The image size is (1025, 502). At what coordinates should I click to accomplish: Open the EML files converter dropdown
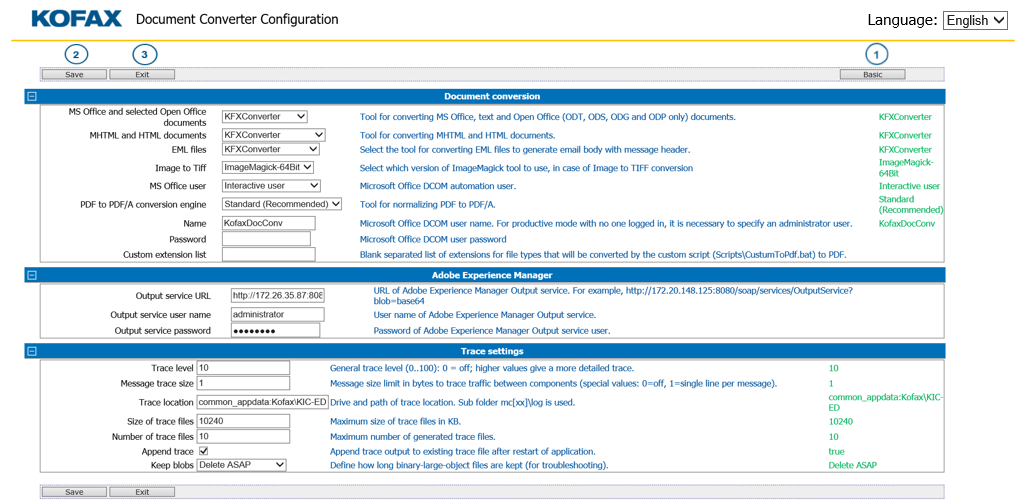coord(270,150)
